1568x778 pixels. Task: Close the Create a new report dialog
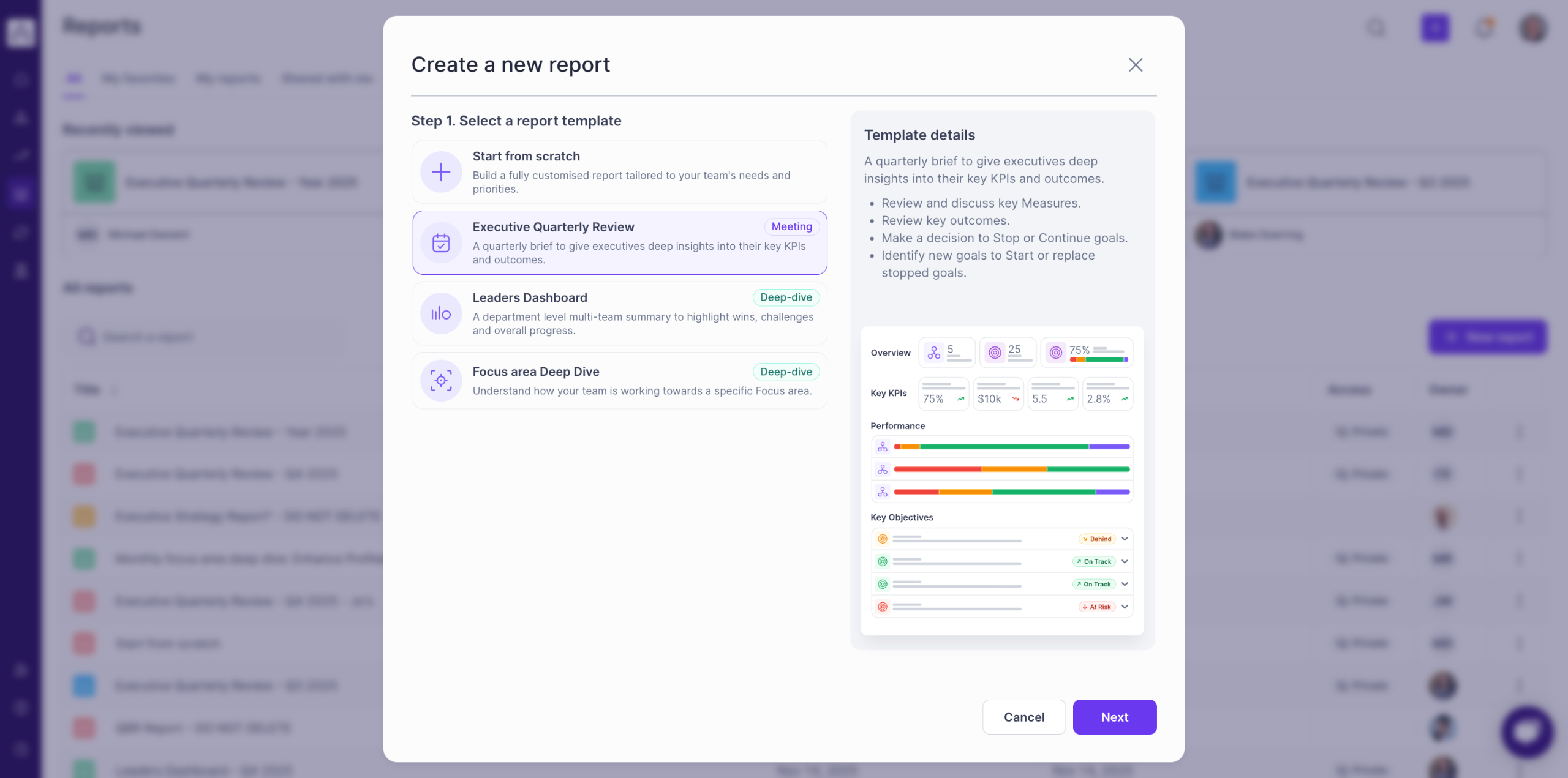[x=1135, y=65]
